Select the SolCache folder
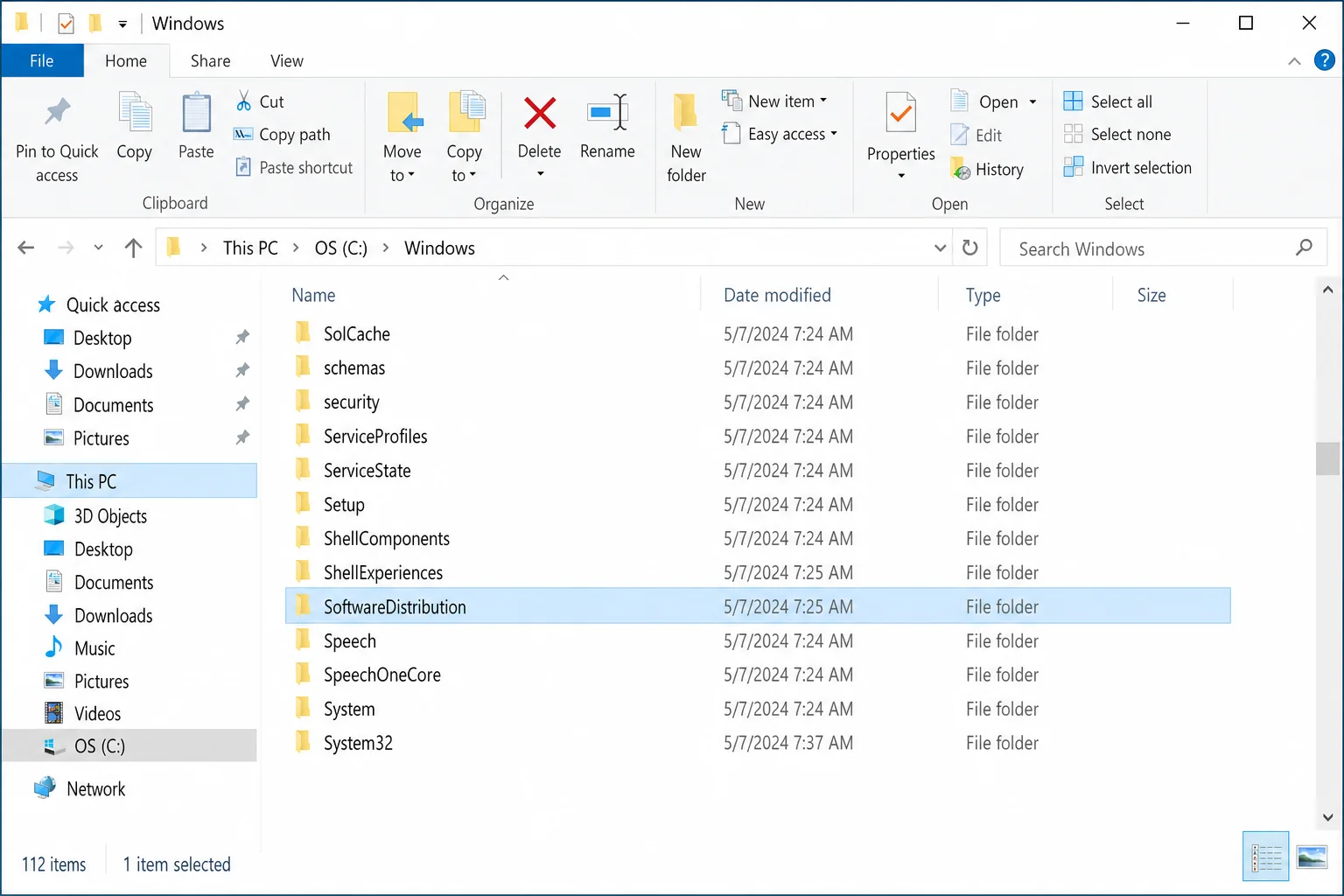The width and height of the screenshot is (1344, 896). [x=356, y=333]
